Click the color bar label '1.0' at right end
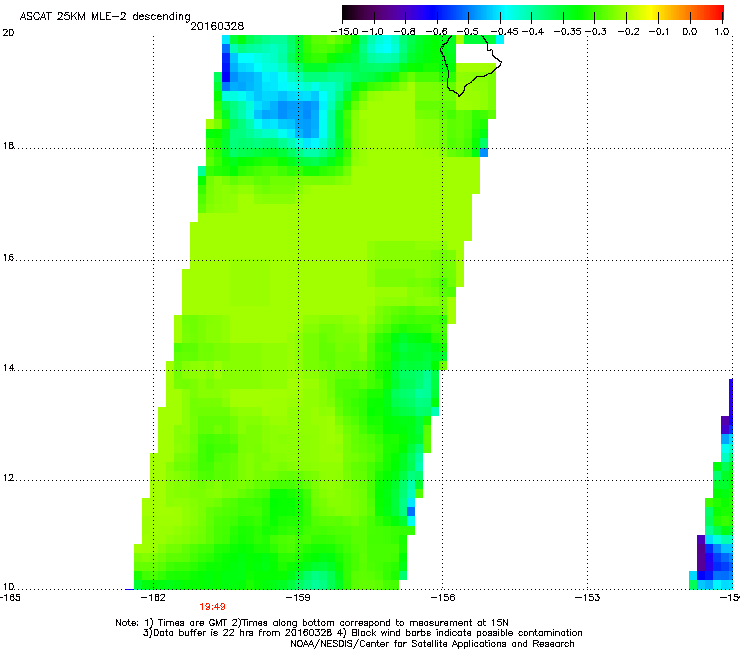This screenshot has width=740, height=650. [722, 32]
